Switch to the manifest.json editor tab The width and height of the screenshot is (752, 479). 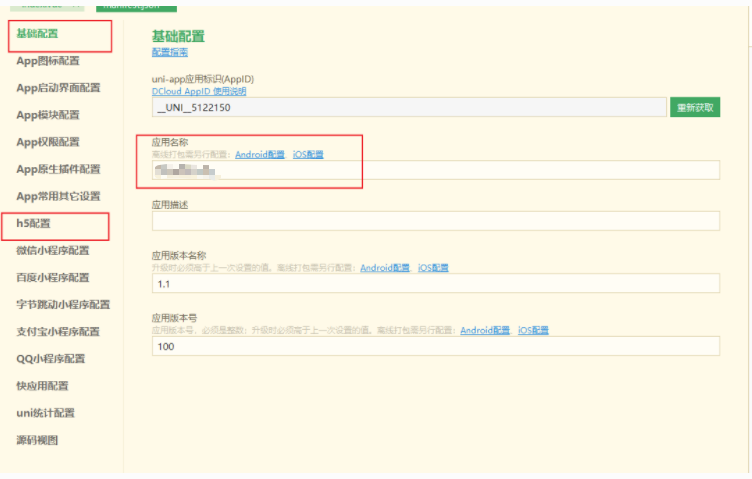136,7
